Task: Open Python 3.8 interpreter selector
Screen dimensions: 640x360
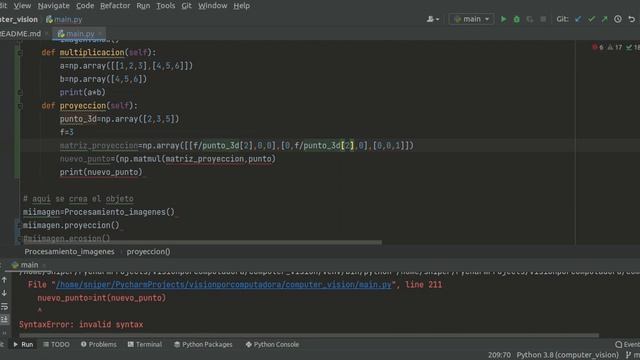Action: (567, 355)
